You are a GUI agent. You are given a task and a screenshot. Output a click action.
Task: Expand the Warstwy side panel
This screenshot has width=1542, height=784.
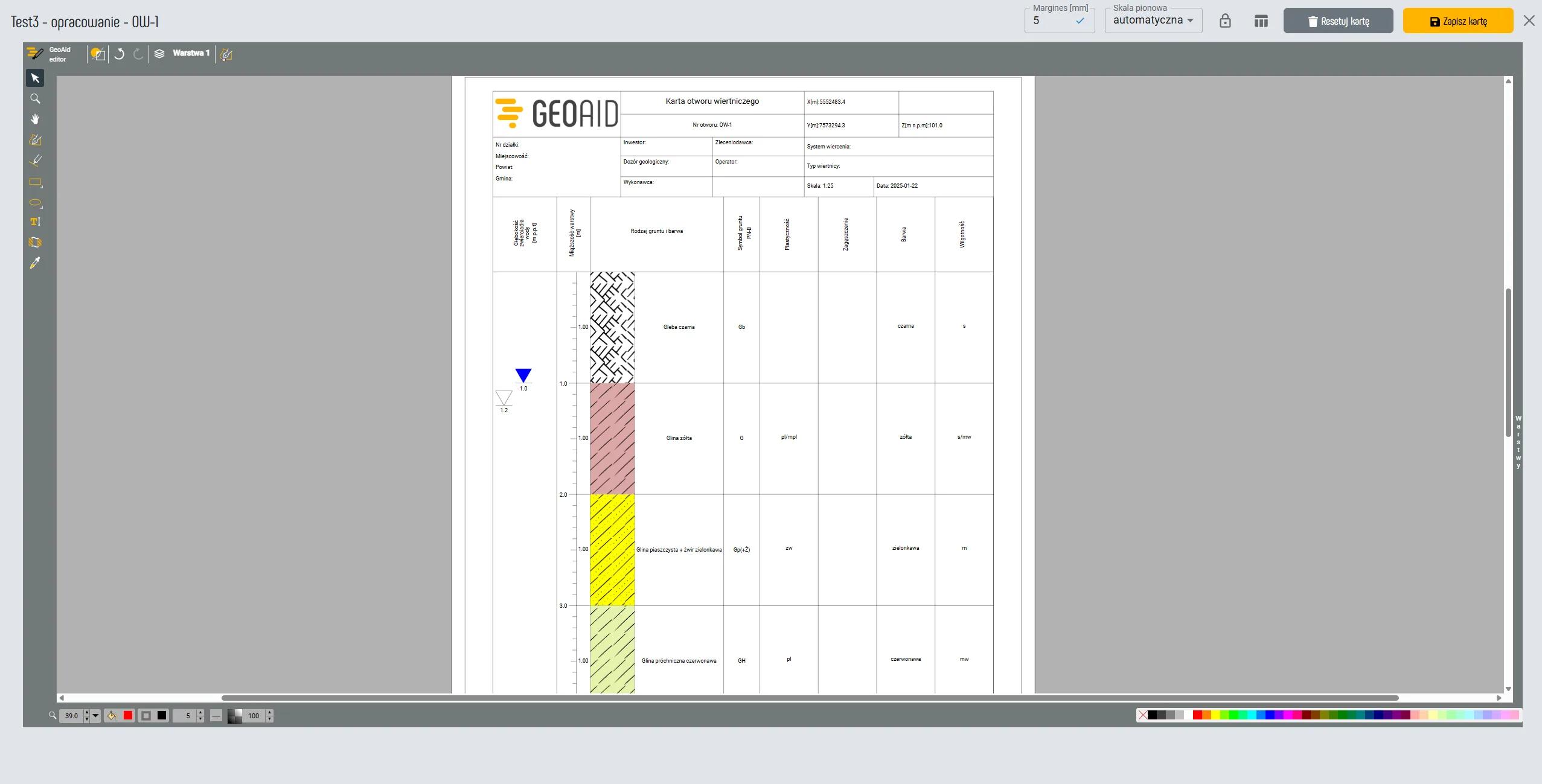click(x=1518, y=442)
